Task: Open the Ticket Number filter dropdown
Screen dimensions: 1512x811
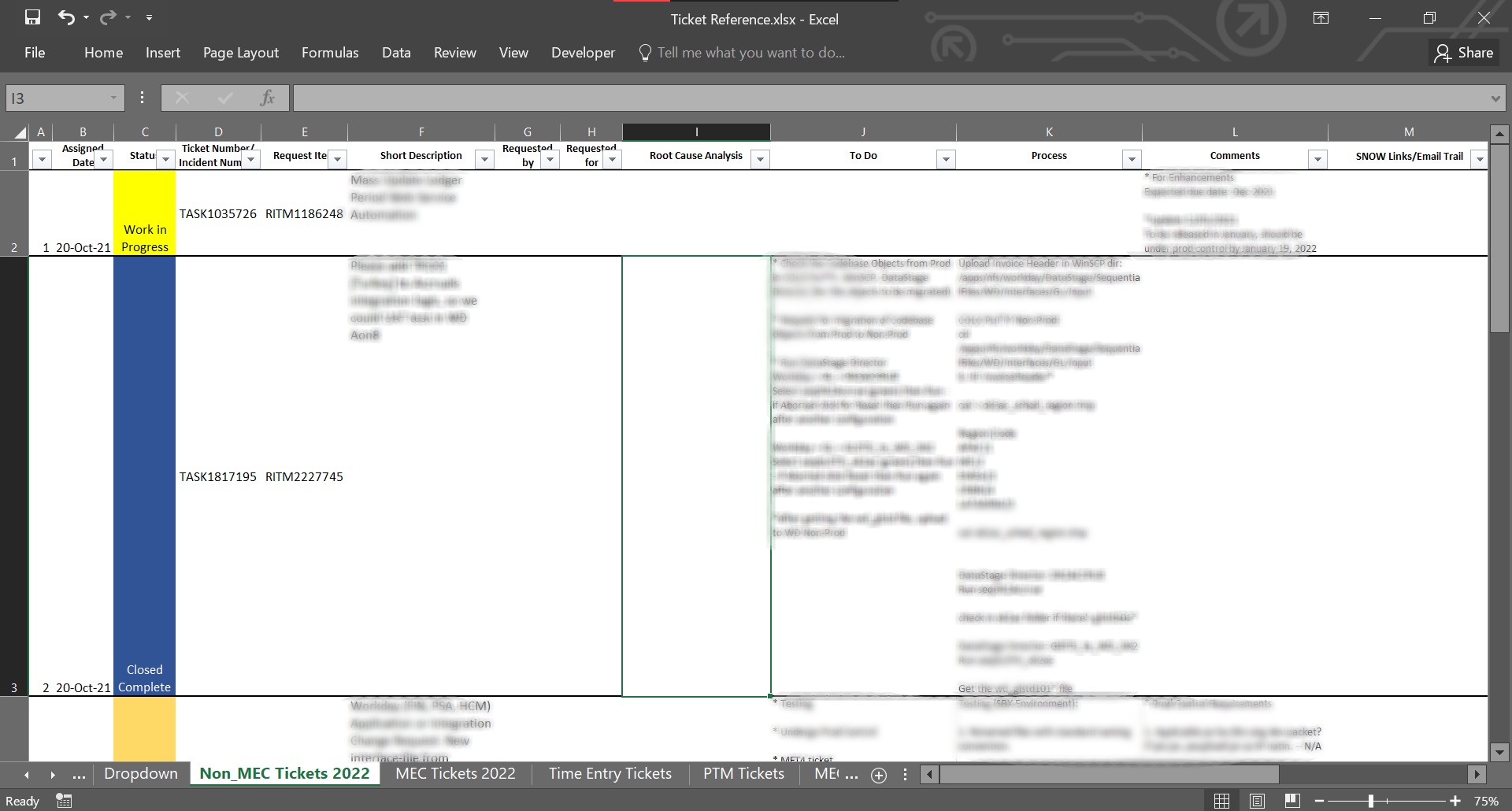Action: (x=250, y=160)
